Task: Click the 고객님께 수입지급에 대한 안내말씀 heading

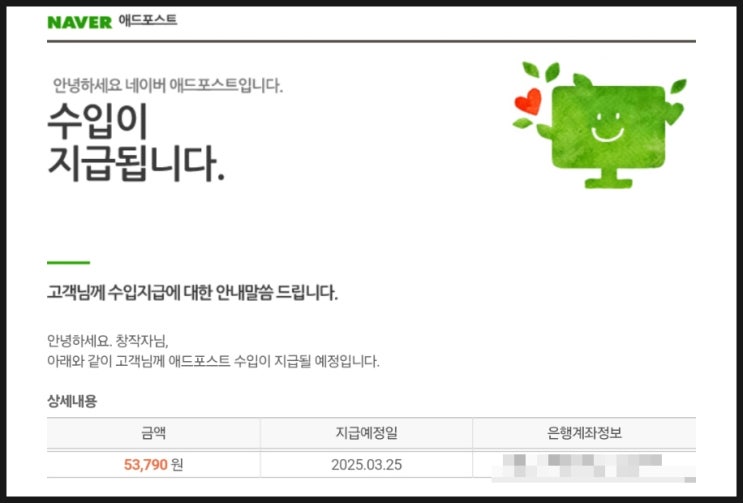Action: point(192,293)
